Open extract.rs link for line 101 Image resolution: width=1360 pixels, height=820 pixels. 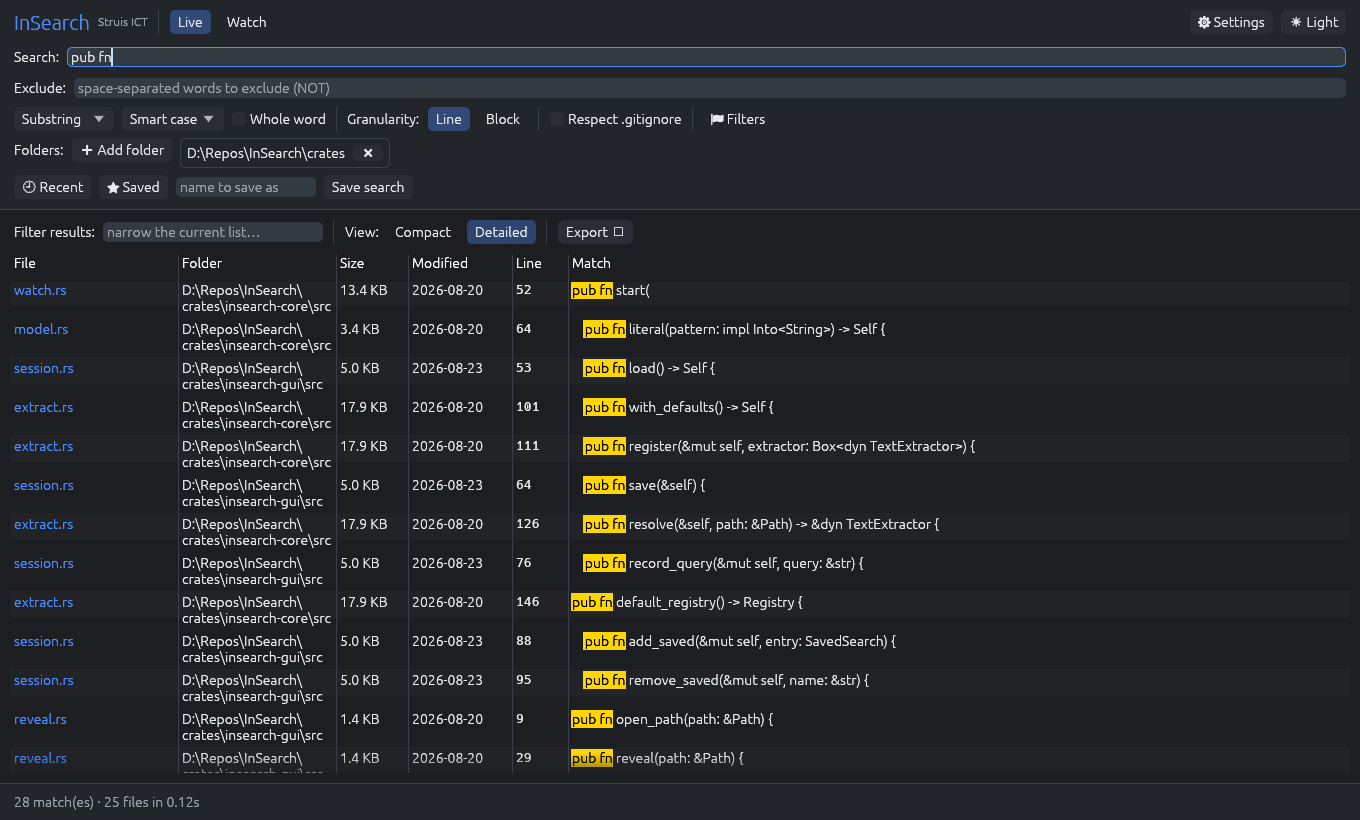click(43, 407)
